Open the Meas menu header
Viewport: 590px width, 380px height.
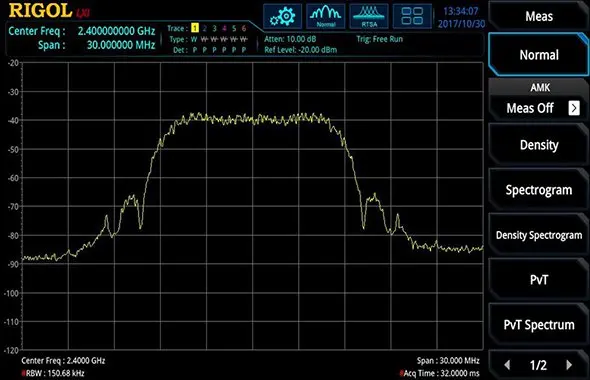[539, 16]
